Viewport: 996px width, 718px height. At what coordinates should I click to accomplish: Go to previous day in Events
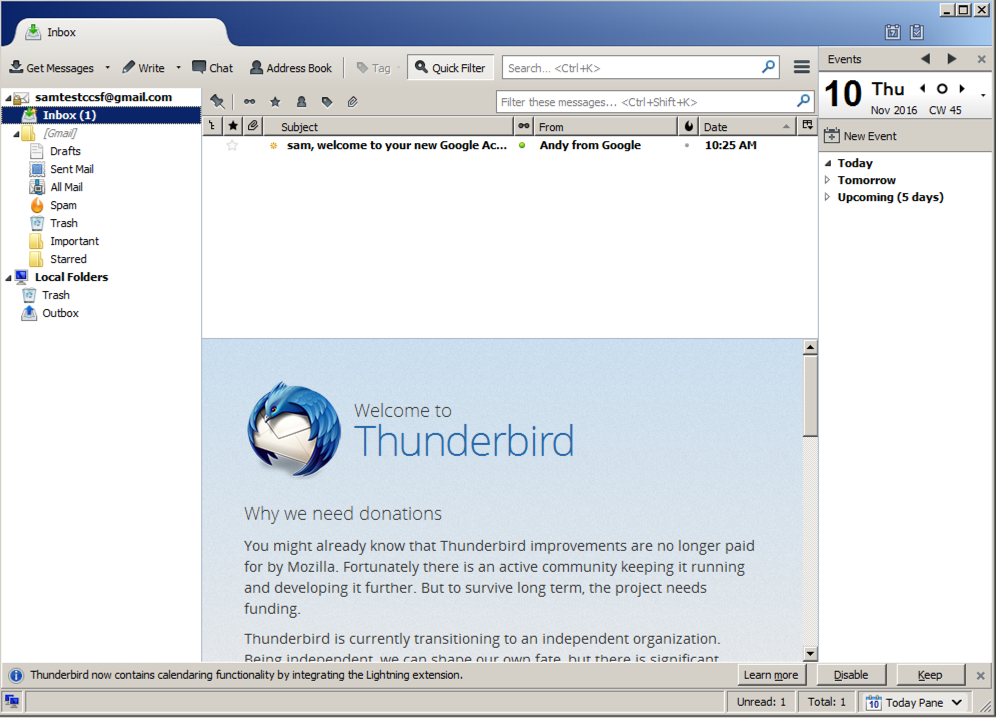(922, 88)
